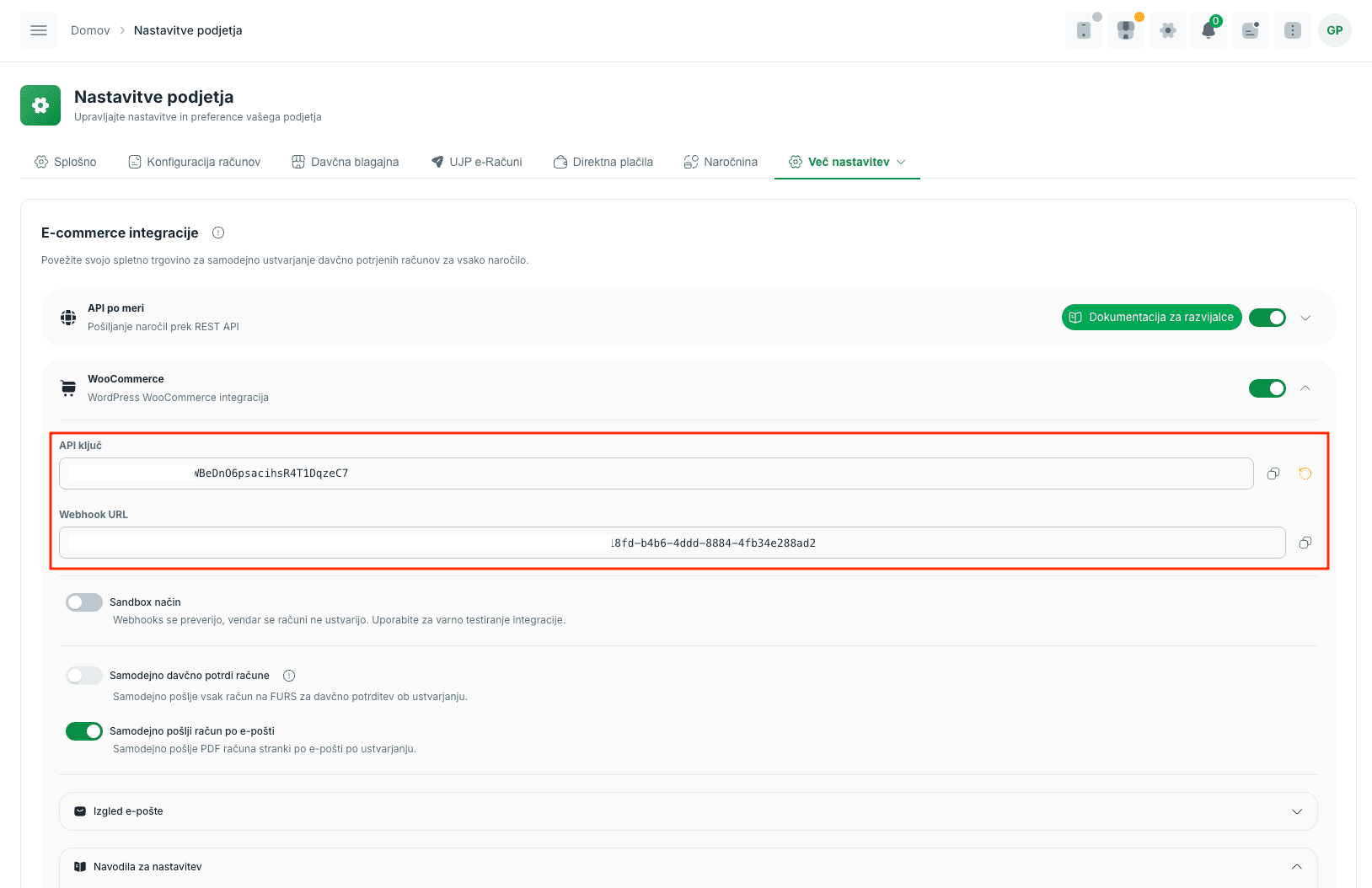
Task: Expand the API po meri section chevron
Action: tap(1305, 318)
